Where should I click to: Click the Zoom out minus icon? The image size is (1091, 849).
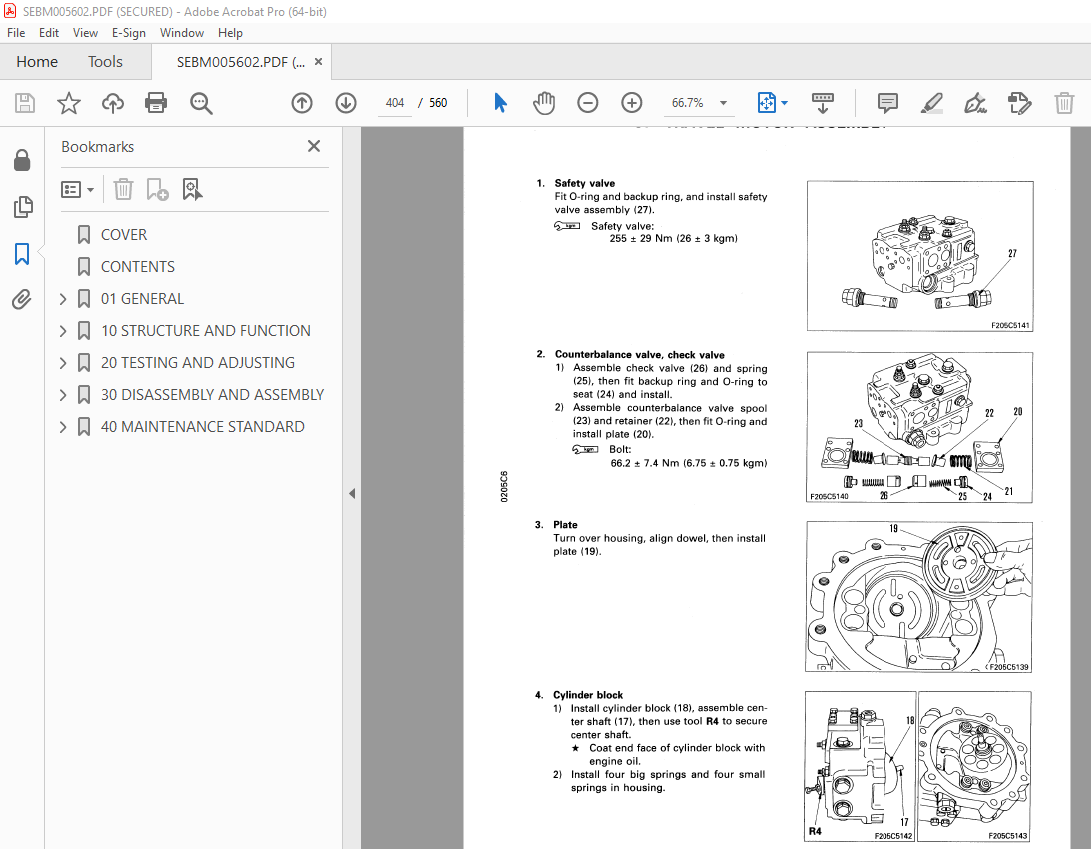click(x=588, y=103)
